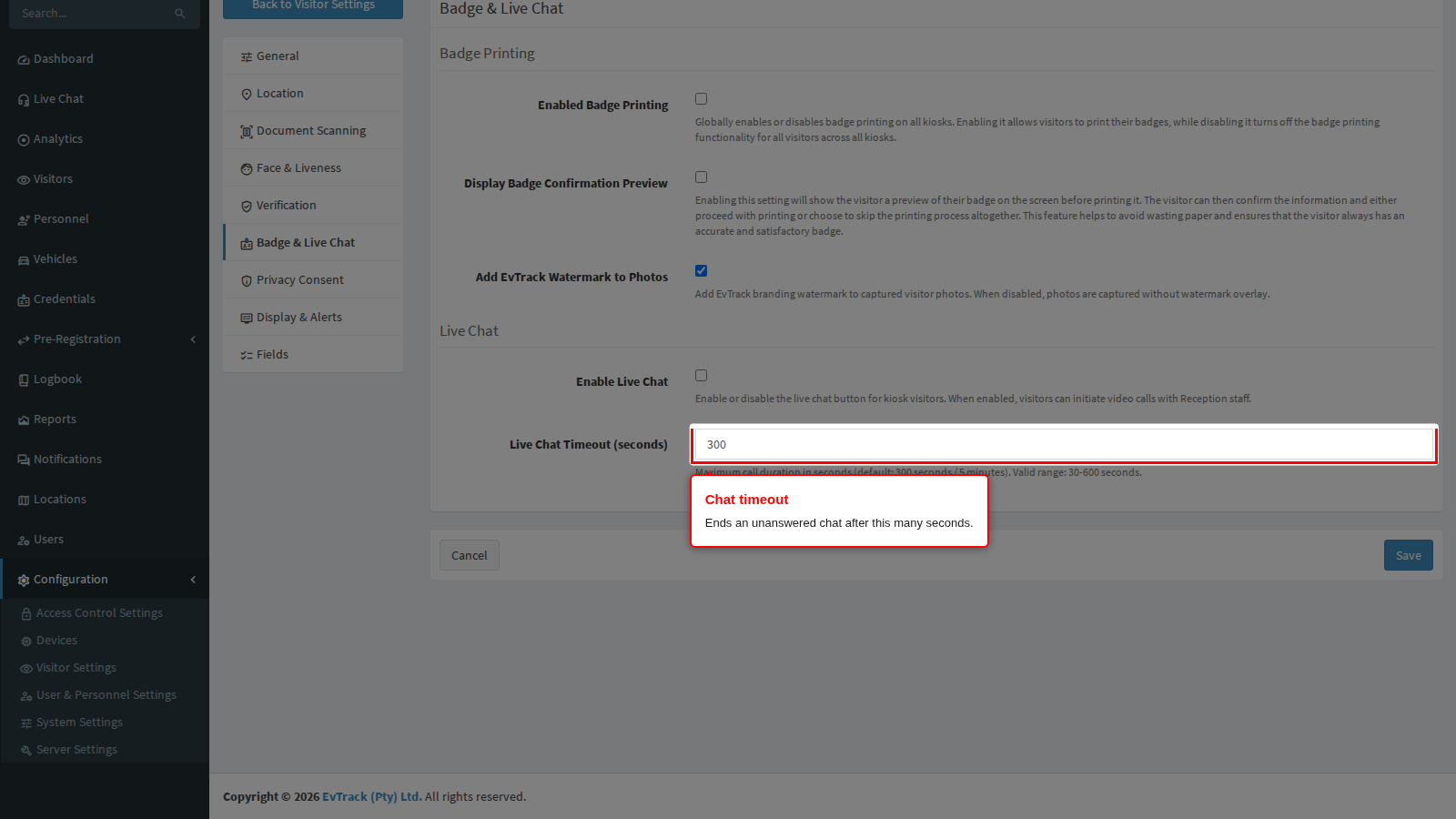This screenshot has width=1456, height=819.
Task: Switch to Document Scanning tab
Action: (x=314, y=130)
